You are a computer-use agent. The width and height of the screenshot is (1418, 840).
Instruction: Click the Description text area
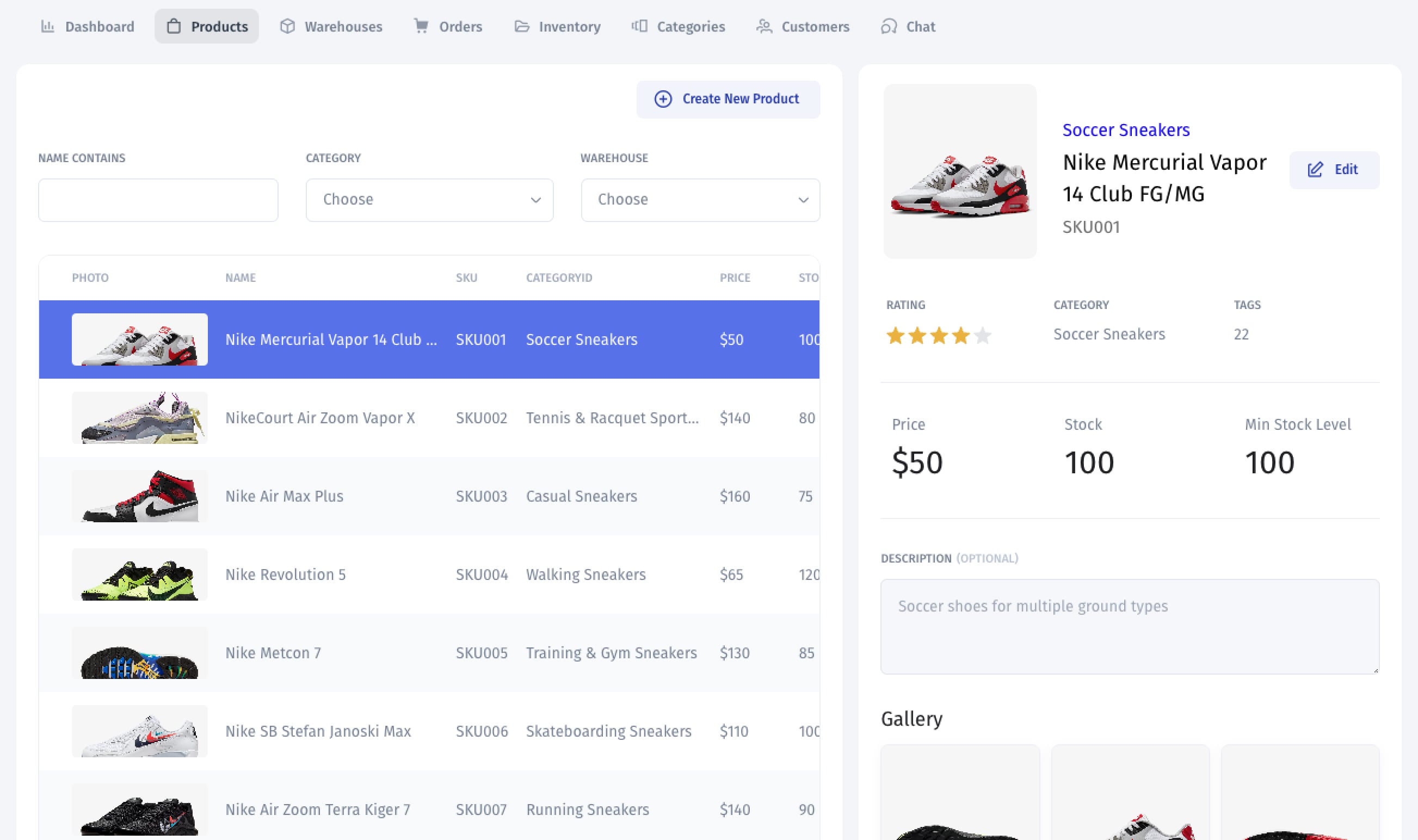[1130, 626]
